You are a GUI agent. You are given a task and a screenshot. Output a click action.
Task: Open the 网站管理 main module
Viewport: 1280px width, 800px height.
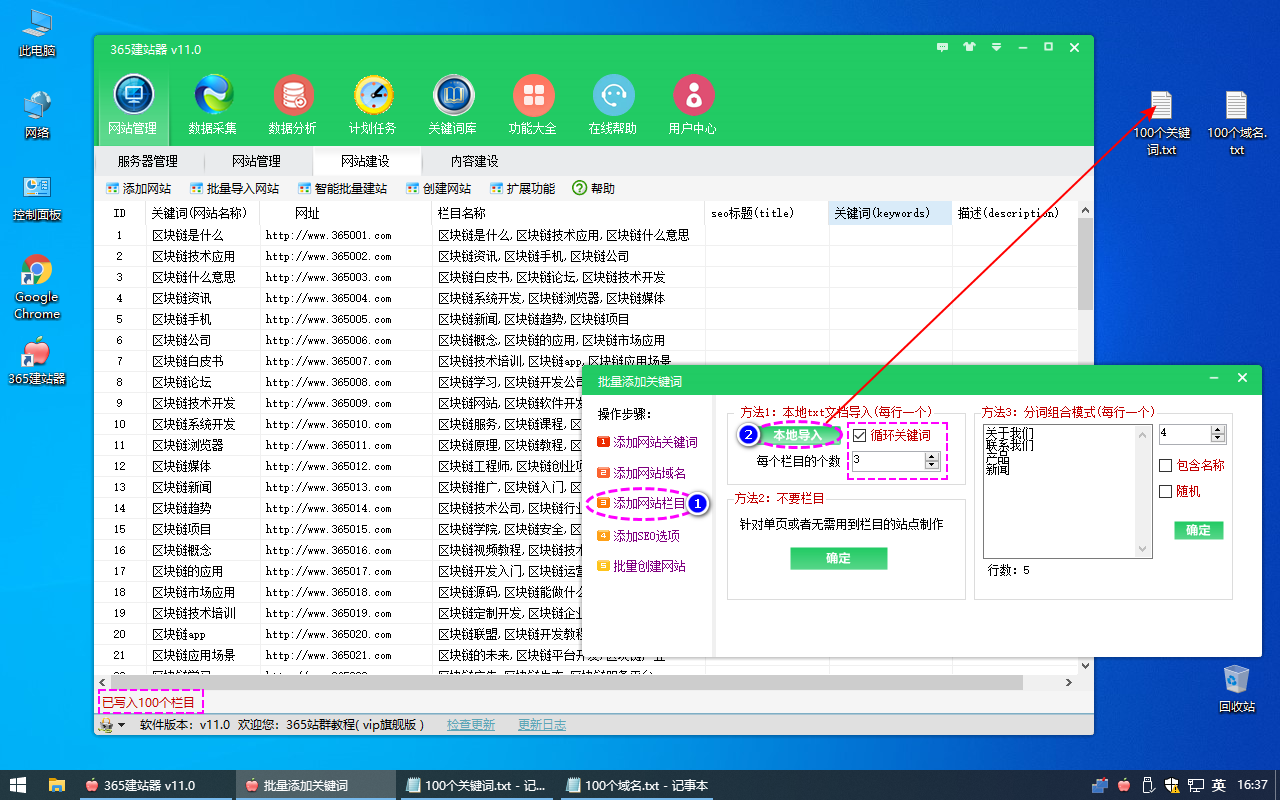click(x=133, y=106)
